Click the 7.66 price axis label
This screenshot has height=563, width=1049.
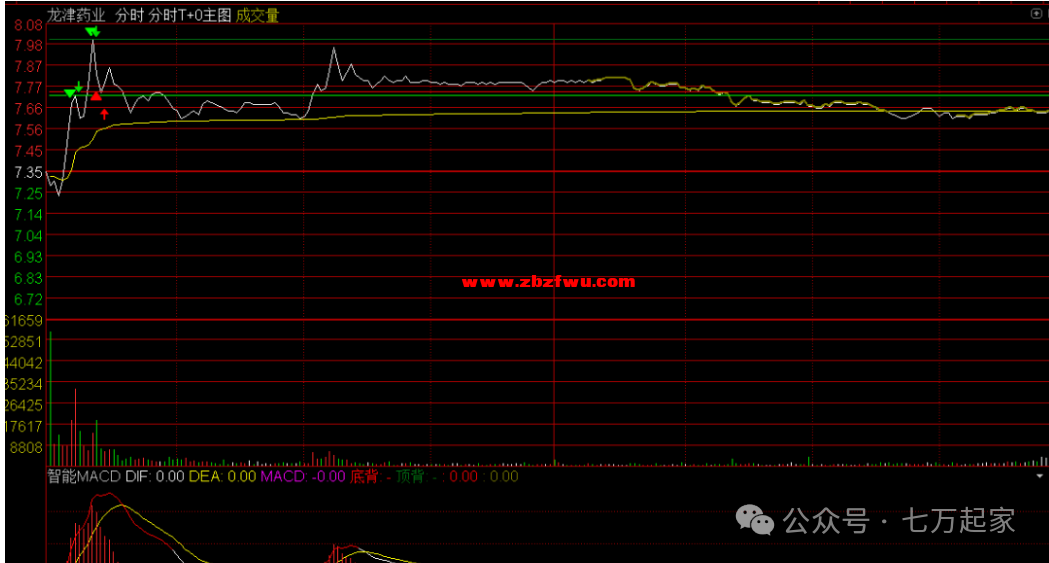pyautogui.click(x=29, y=108)
